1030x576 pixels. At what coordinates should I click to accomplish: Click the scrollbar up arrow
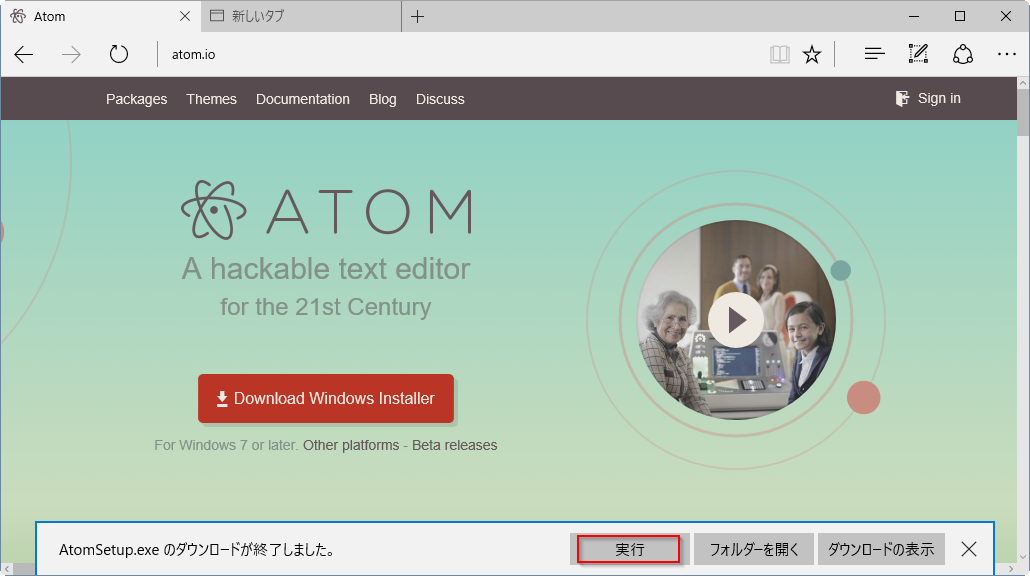coord(1023,83)
